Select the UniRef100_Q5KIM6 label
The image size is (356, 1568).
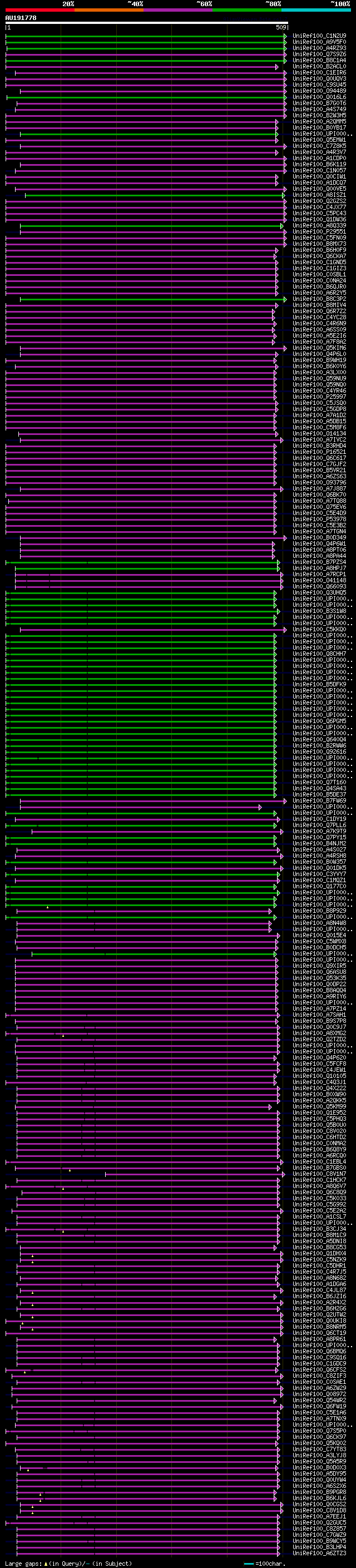coord(319,348)
